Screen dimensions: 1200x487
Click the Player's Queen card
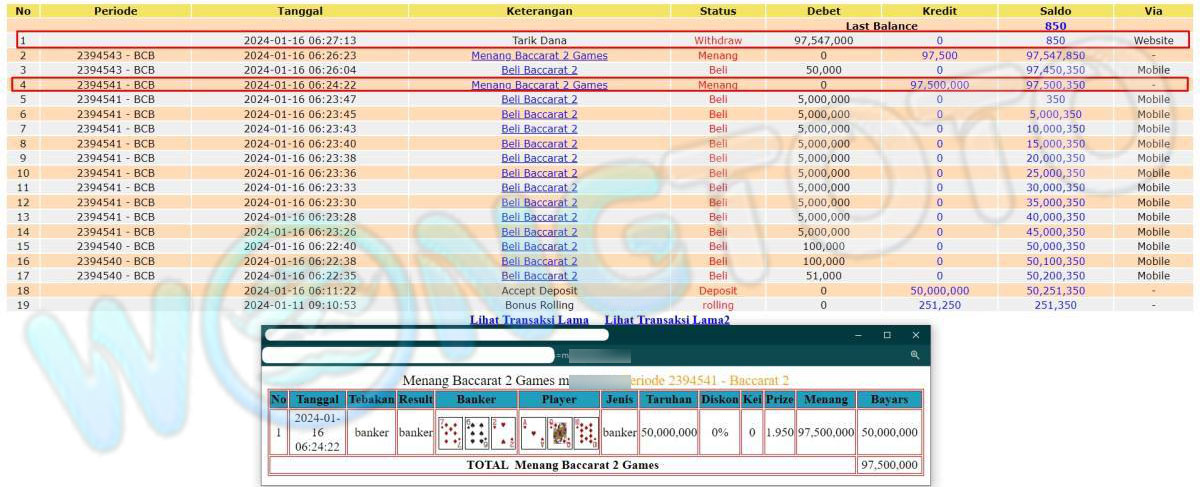pos(559,433)
